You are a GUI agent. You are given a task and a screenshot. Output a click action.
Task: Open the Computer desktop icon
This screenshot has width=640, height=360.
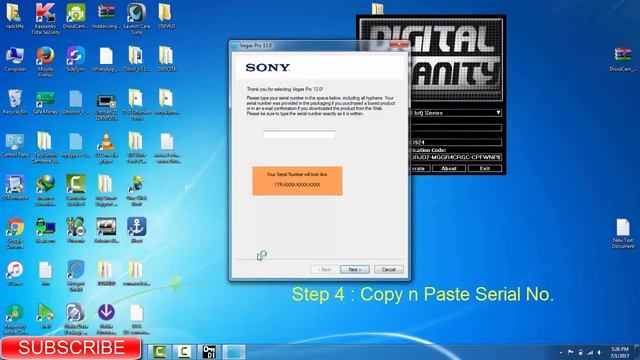pos(15,59)
